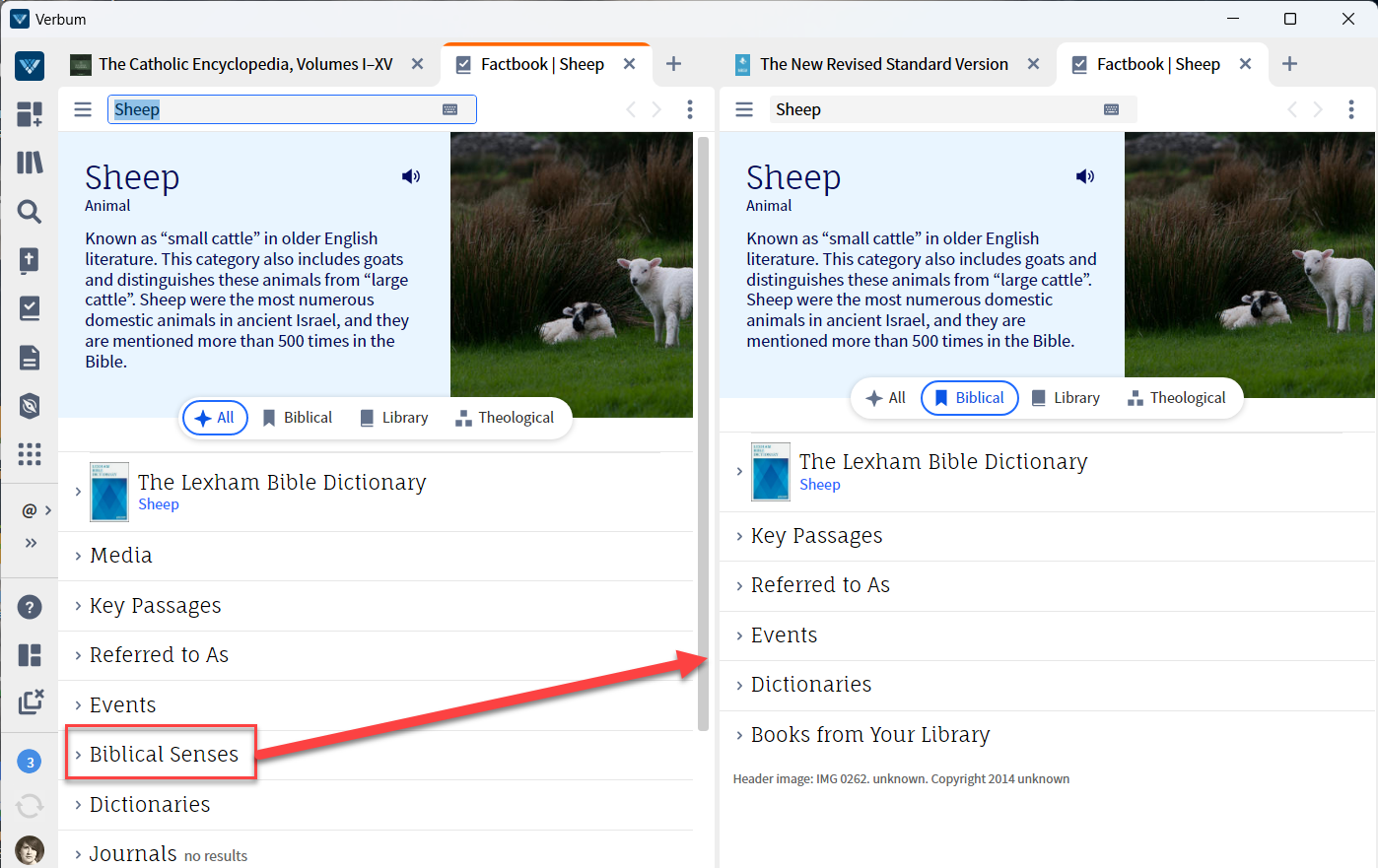Select the Theological filter in left panel
Screen dimensions: 1378x868
pos(505,418)
